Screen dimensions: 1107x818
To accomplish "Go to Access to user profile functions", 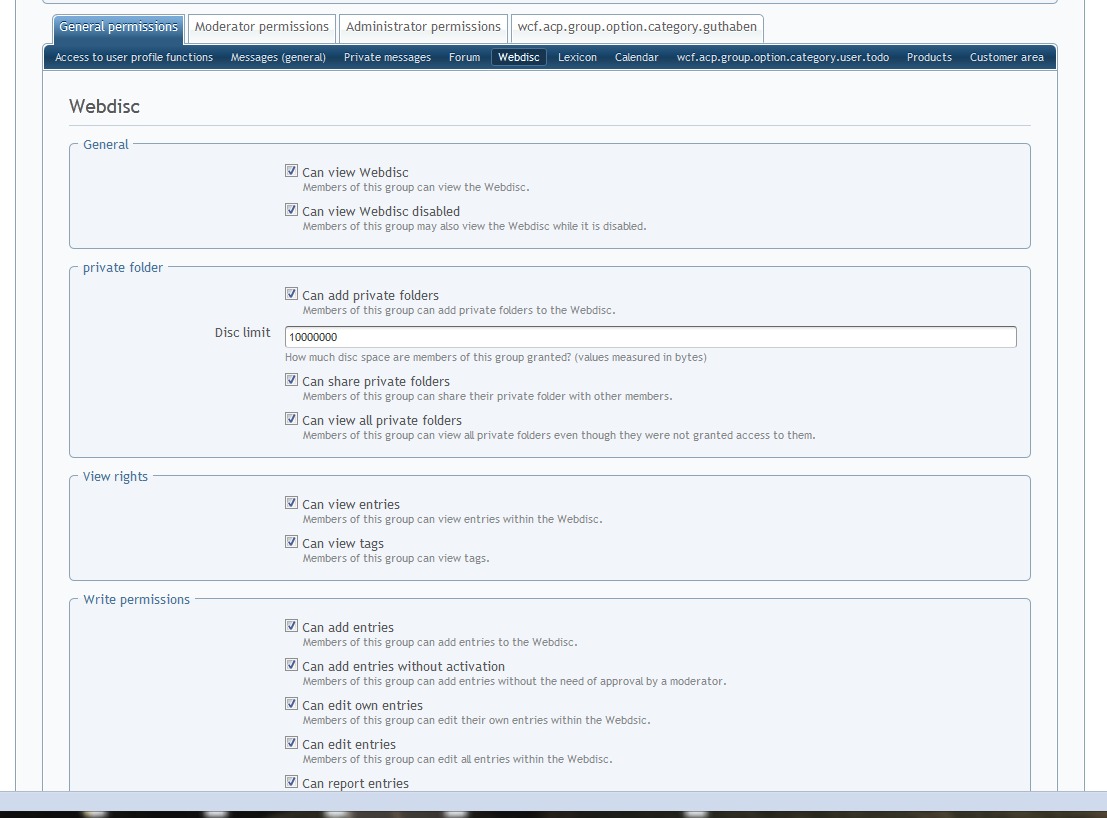I will pyautogui.click(x=134, y=58).
